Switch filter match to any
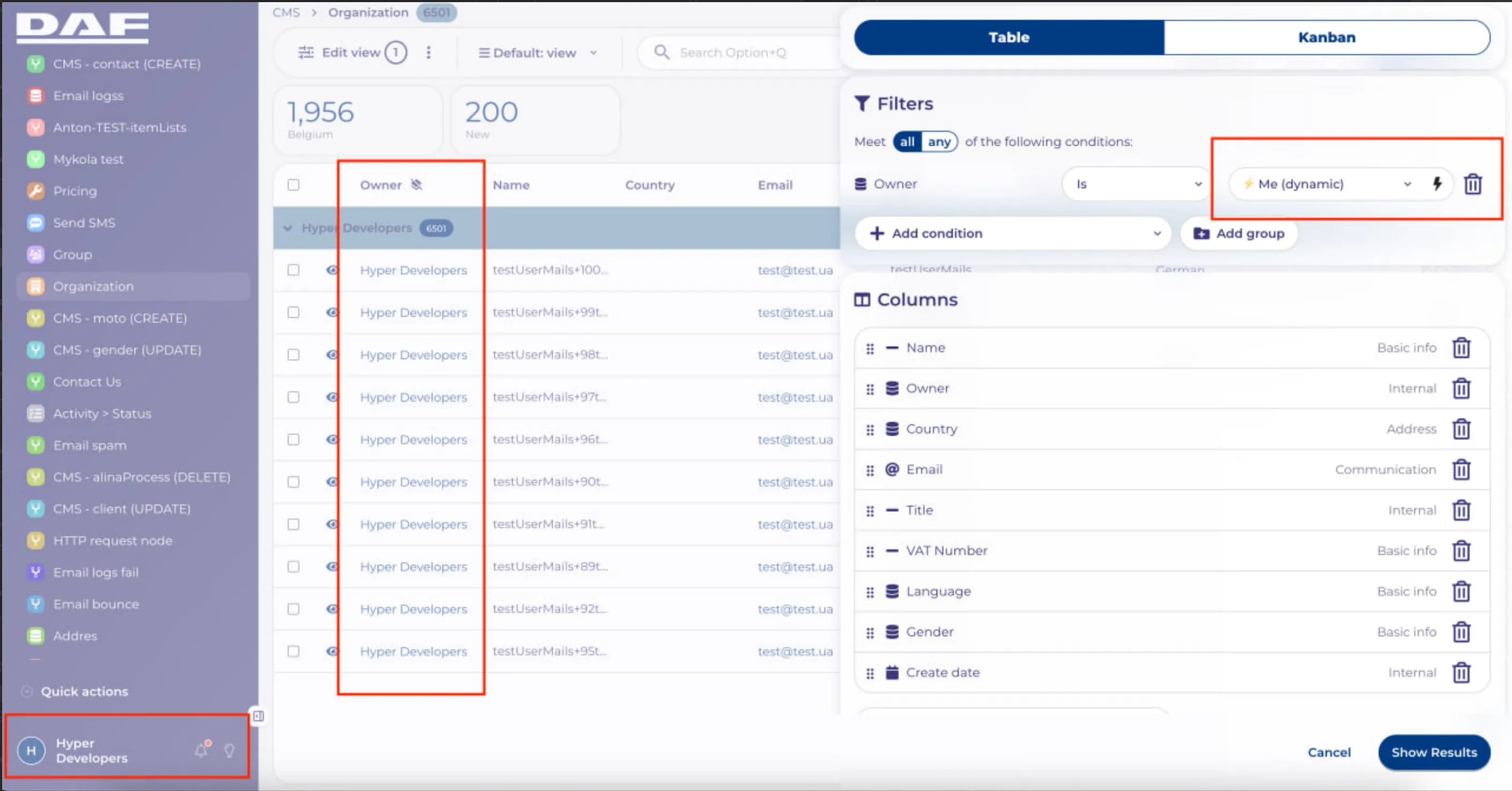This screenshot has height=791, width=1512. (x=939, y=142)
